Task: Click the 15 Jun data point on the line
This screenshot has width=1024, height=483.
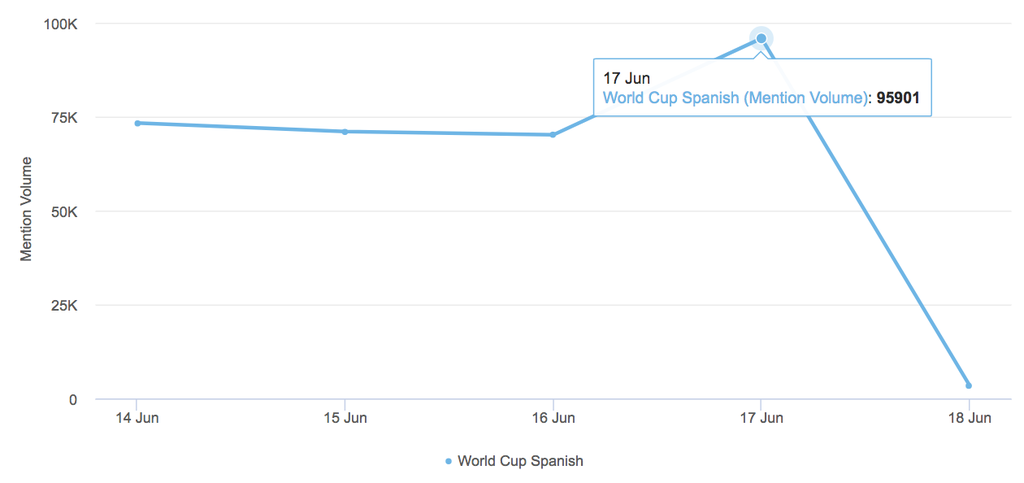Action: pyautogui.click(x=345, y=131)
